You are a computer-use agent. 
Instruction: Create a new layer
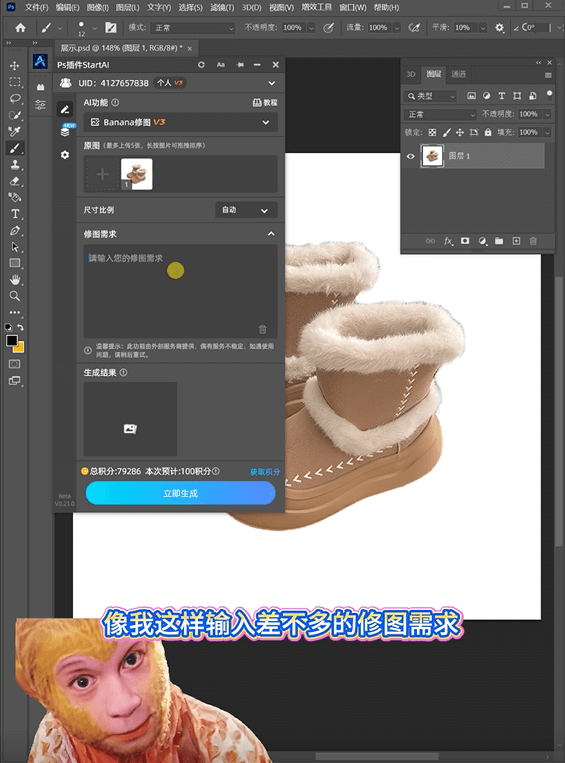(x=516, y=241)
